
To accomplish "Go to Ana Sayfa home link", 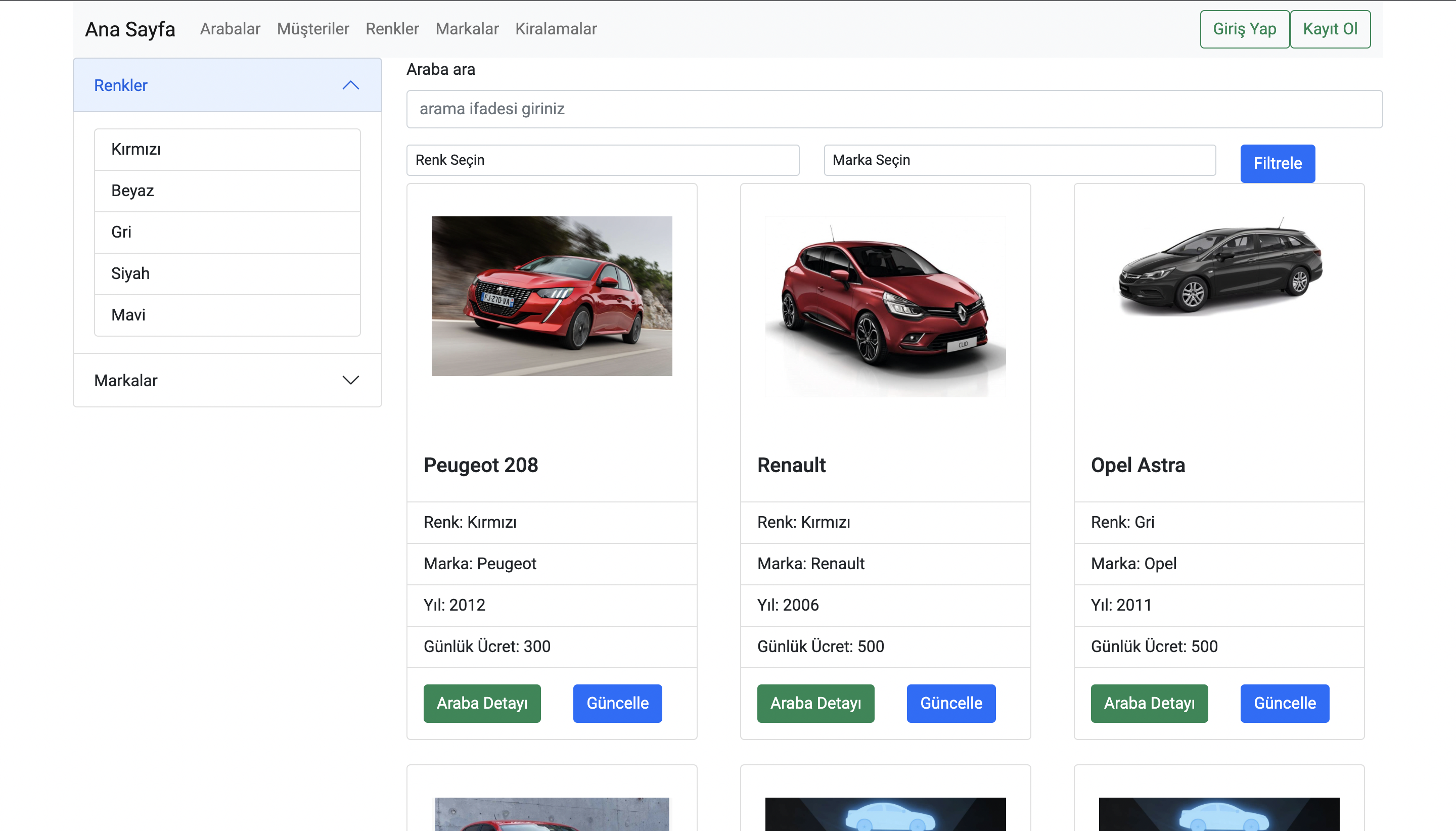I will (x=130, y=29).
